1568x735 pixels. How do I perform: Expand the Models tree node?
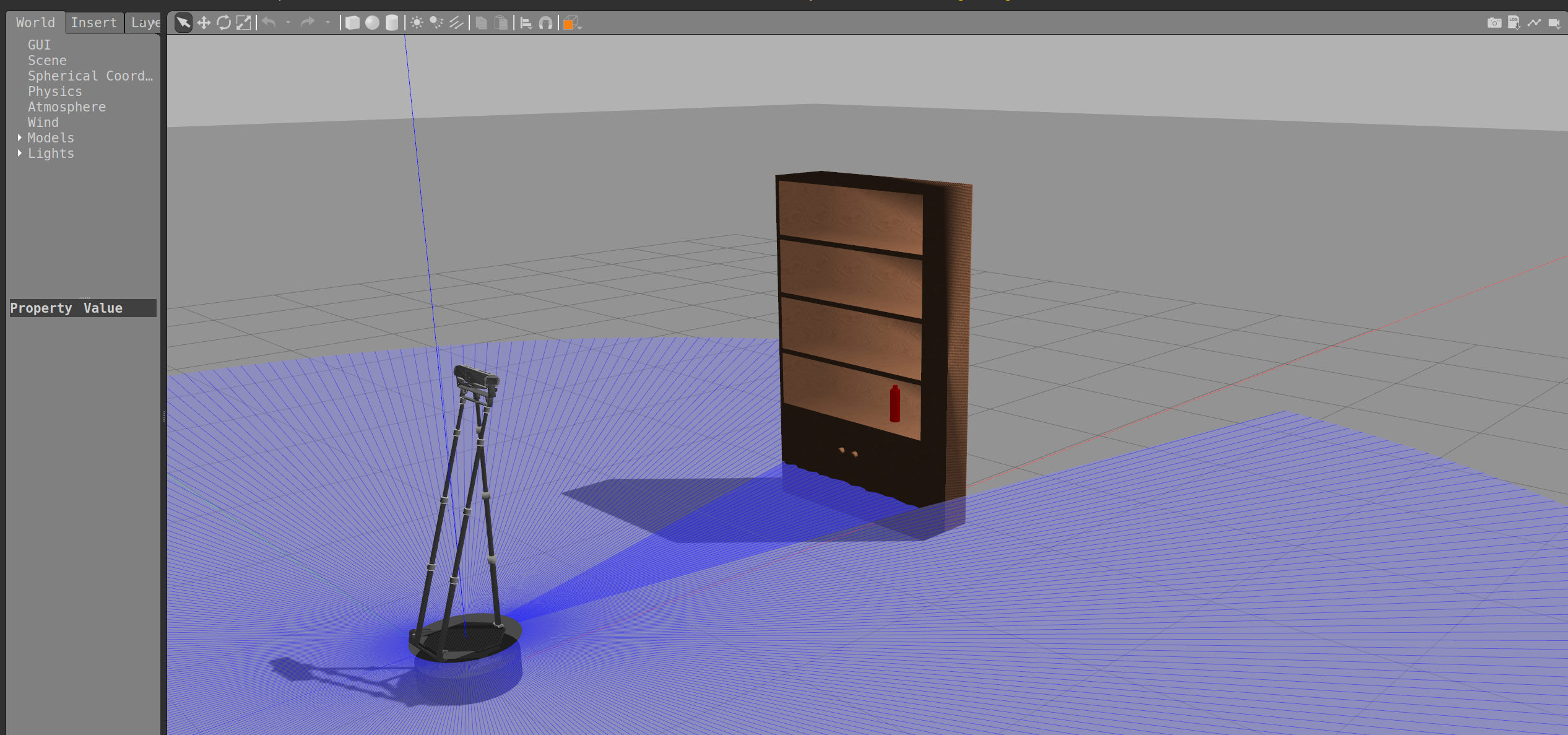pos(20,137)
